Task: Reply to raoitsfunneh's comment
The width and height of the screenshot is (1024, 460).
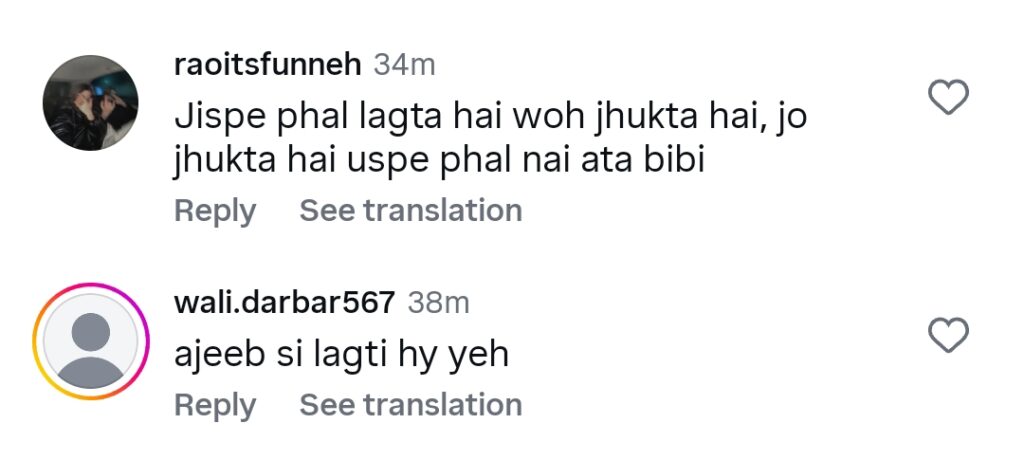Action: tap(215, 211)
